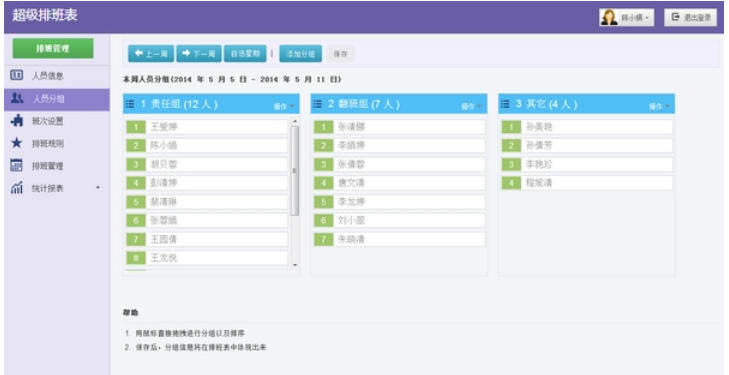Open the user account dropdown in header
Viewport: 729px width, 375px height.
(626, 18)
